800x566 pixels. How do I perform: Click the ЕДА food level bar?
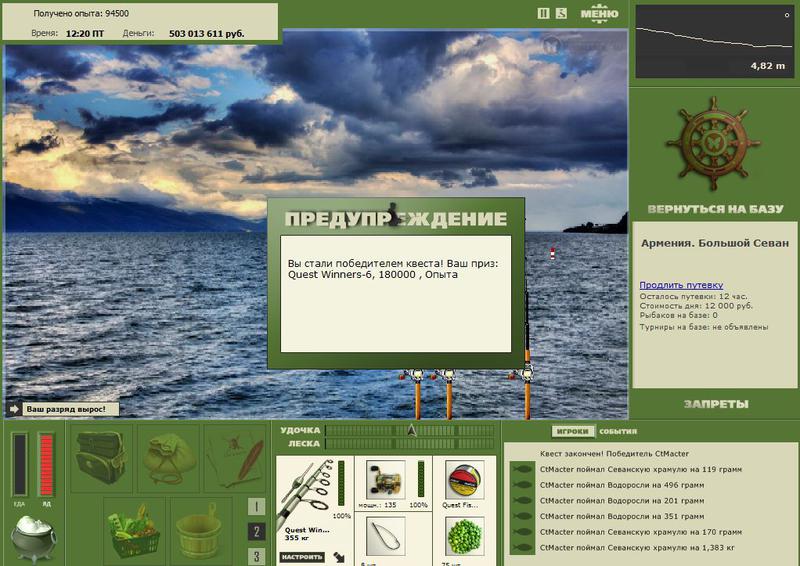19,464
